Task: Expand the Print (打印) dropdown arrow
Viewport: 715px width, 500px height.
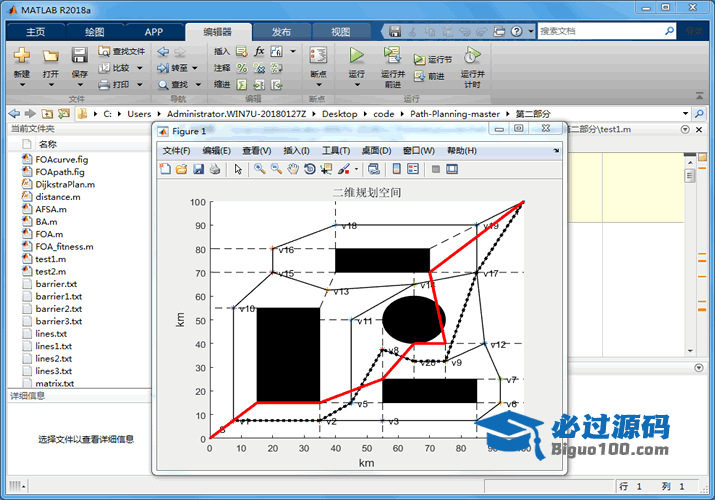Action: [x=140, y=84]
